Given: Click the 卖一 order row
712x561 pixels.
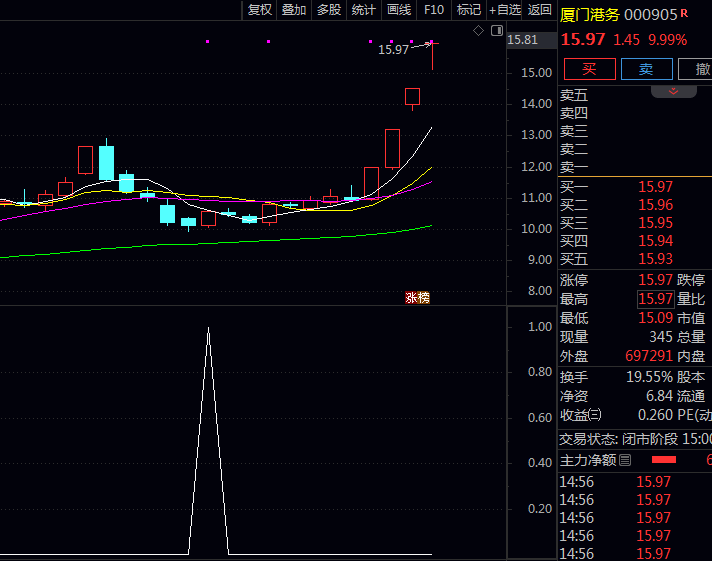Looking at the screenshot, I should click(635, 167).
